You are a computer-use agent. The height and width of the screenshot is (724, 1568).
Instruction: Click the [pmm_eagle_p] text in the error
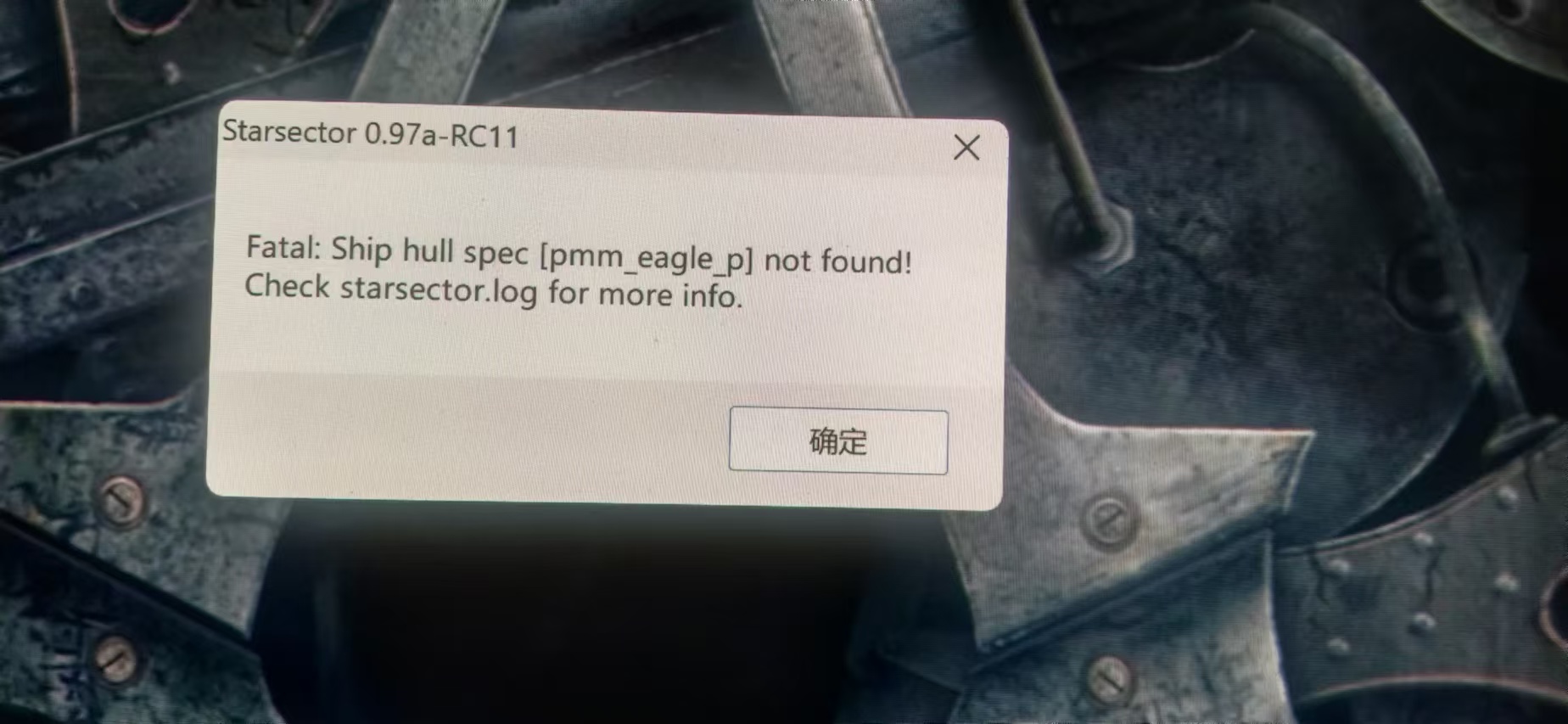click(647, 258)
